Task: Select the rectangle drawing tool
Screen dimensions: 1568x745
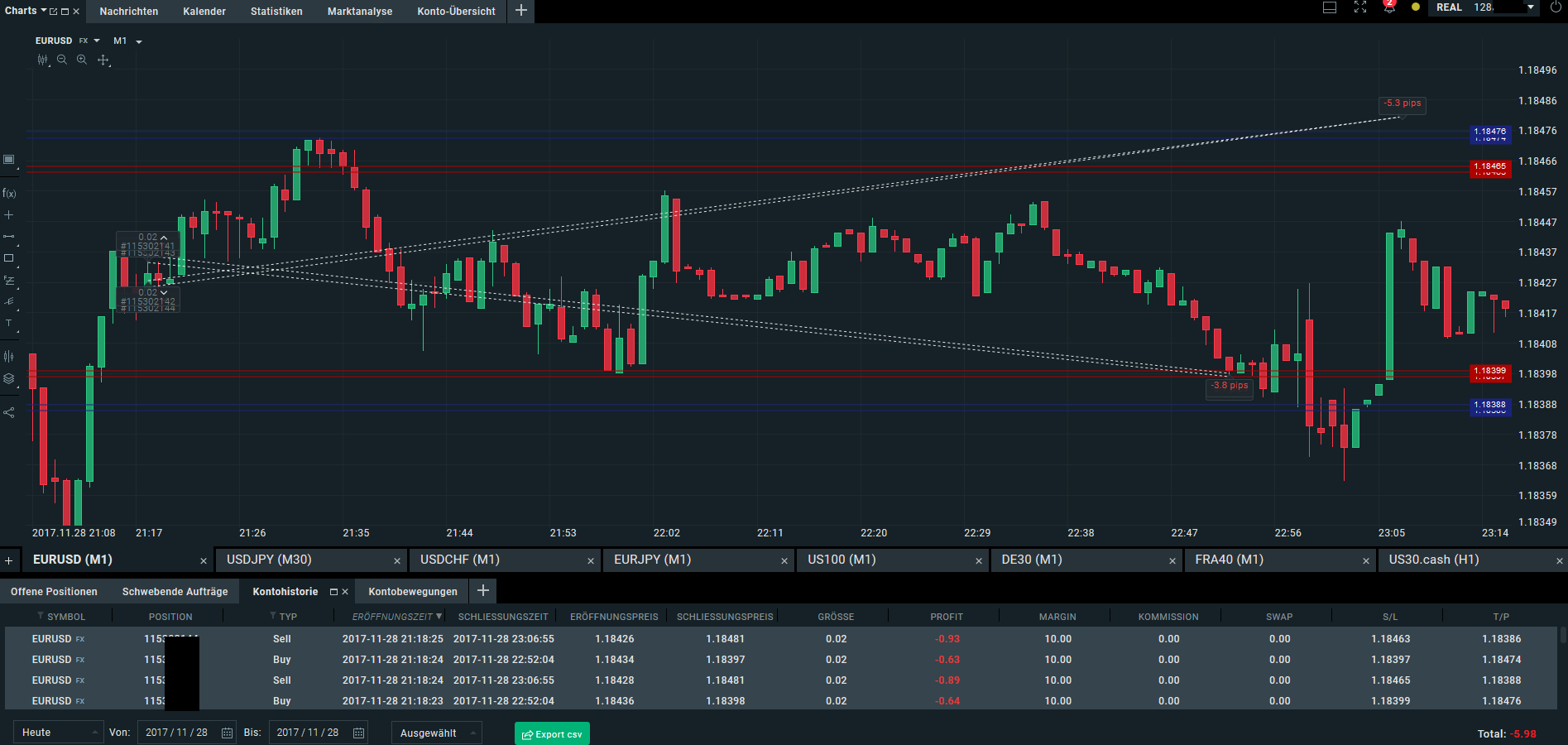Action: pyautogui.click(x=9, y=258)
